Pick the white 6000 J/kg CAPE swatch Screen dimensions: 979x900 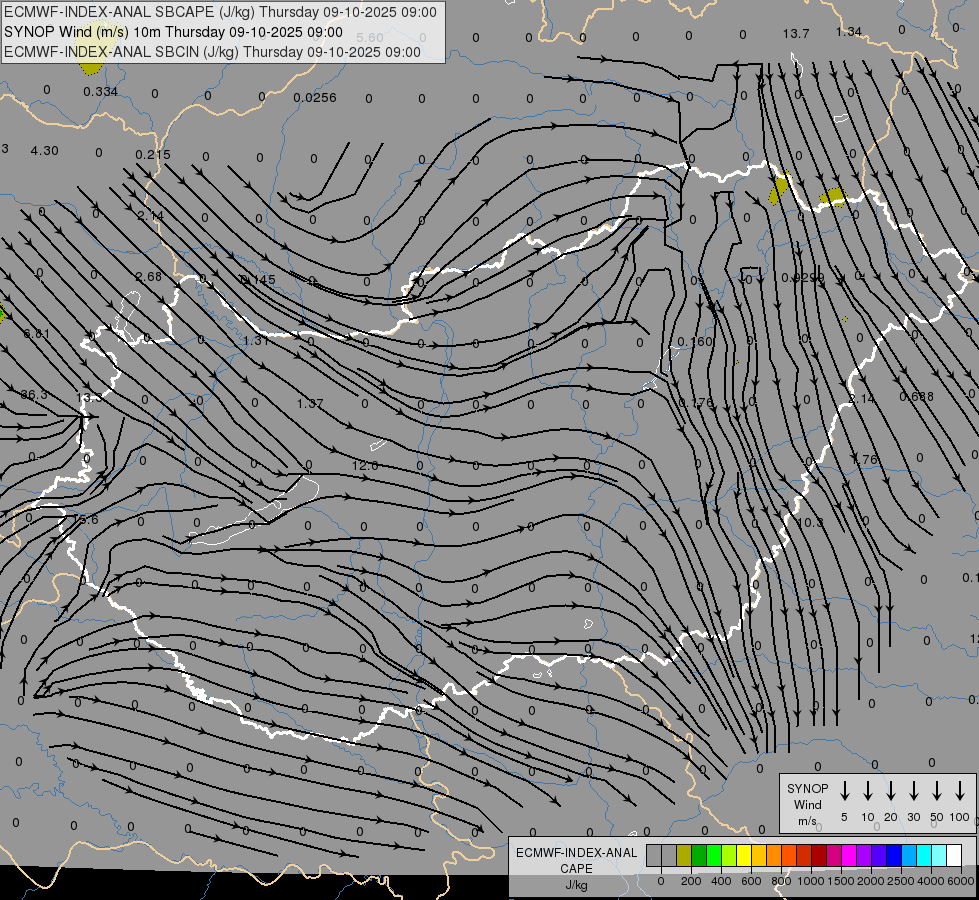[x=954, y=855]
